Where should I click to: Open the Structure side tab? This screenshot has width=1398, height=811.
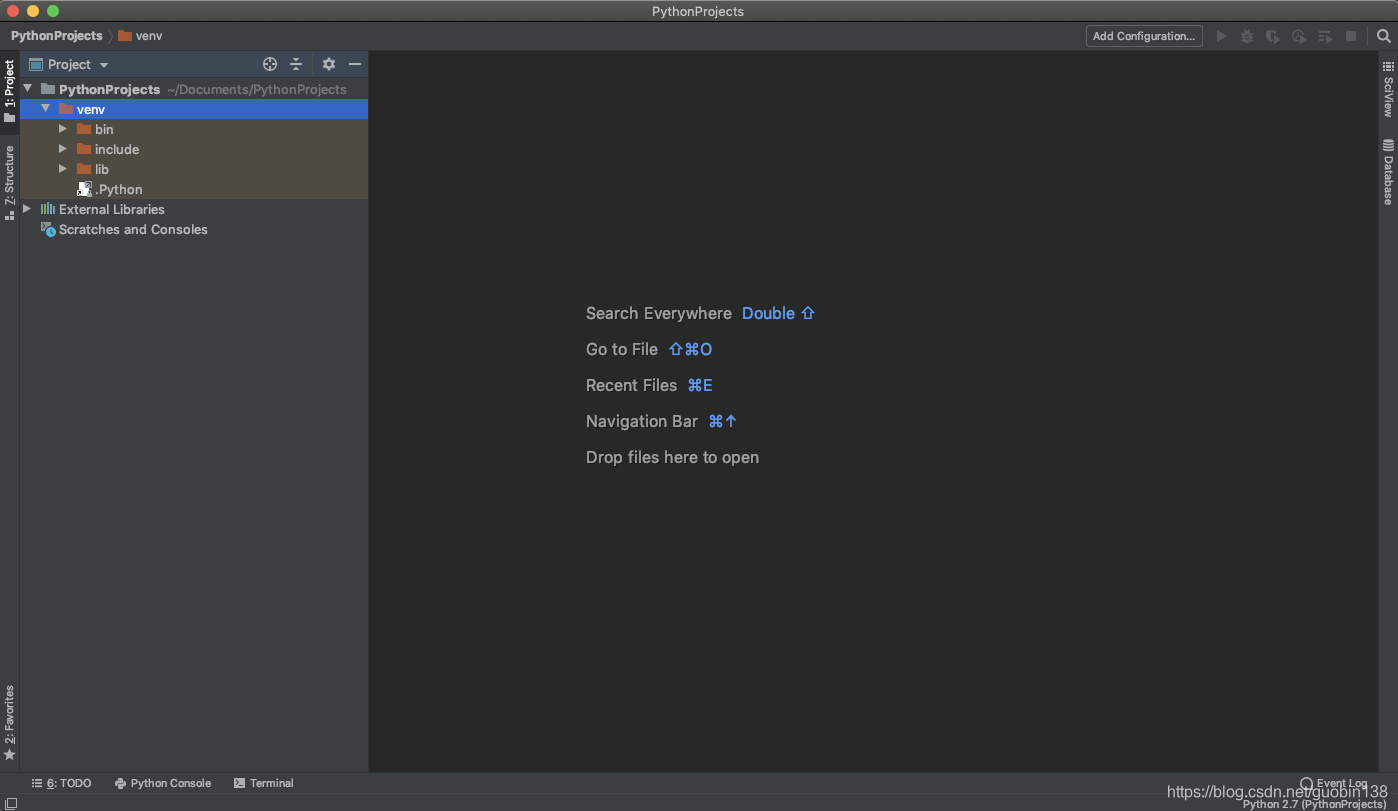tap(10, 182)
